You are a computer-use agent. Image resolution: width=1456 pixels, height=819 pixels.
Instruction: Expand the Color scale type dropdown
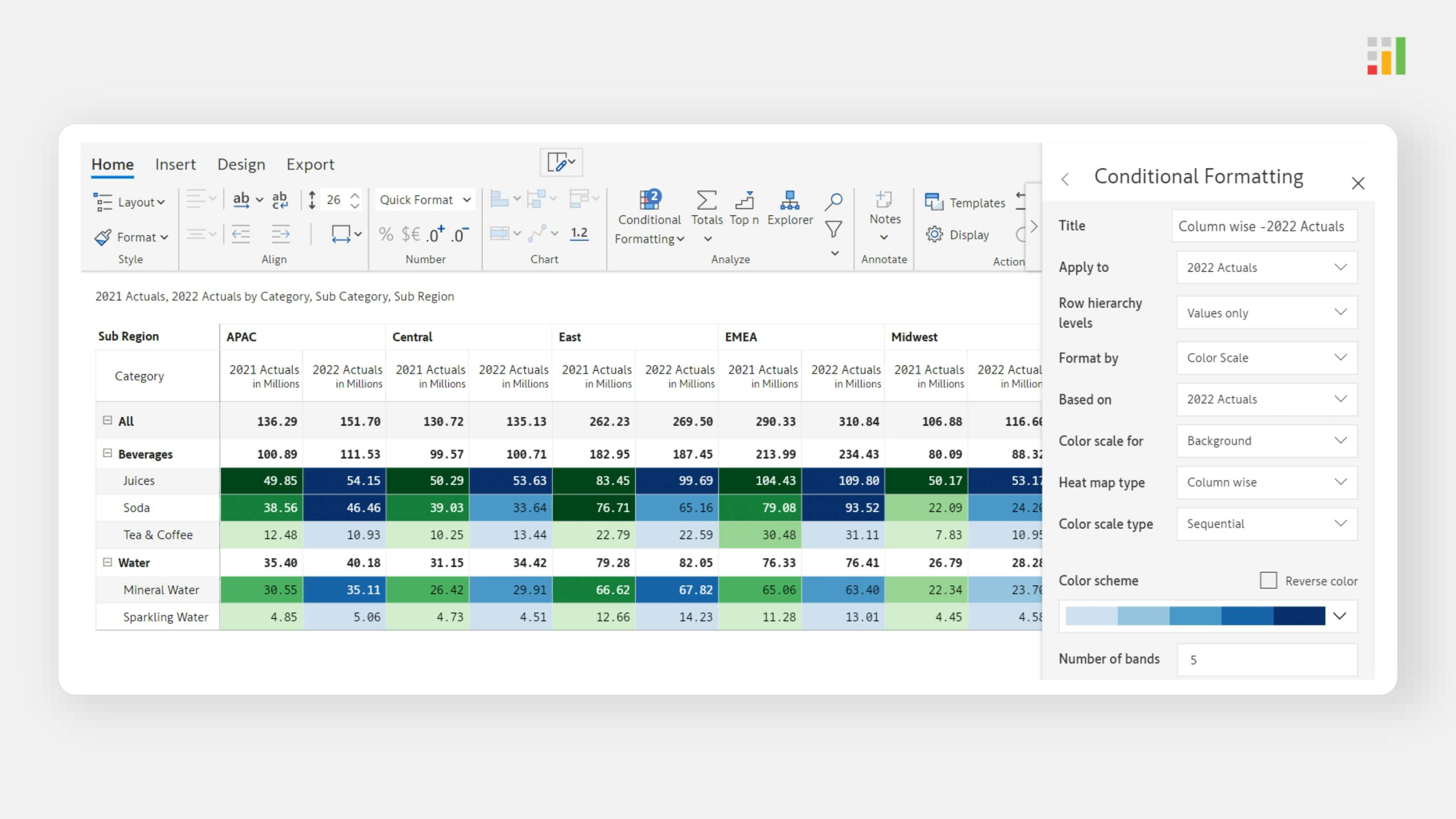pyautogui.click(x=1267, y=524)
